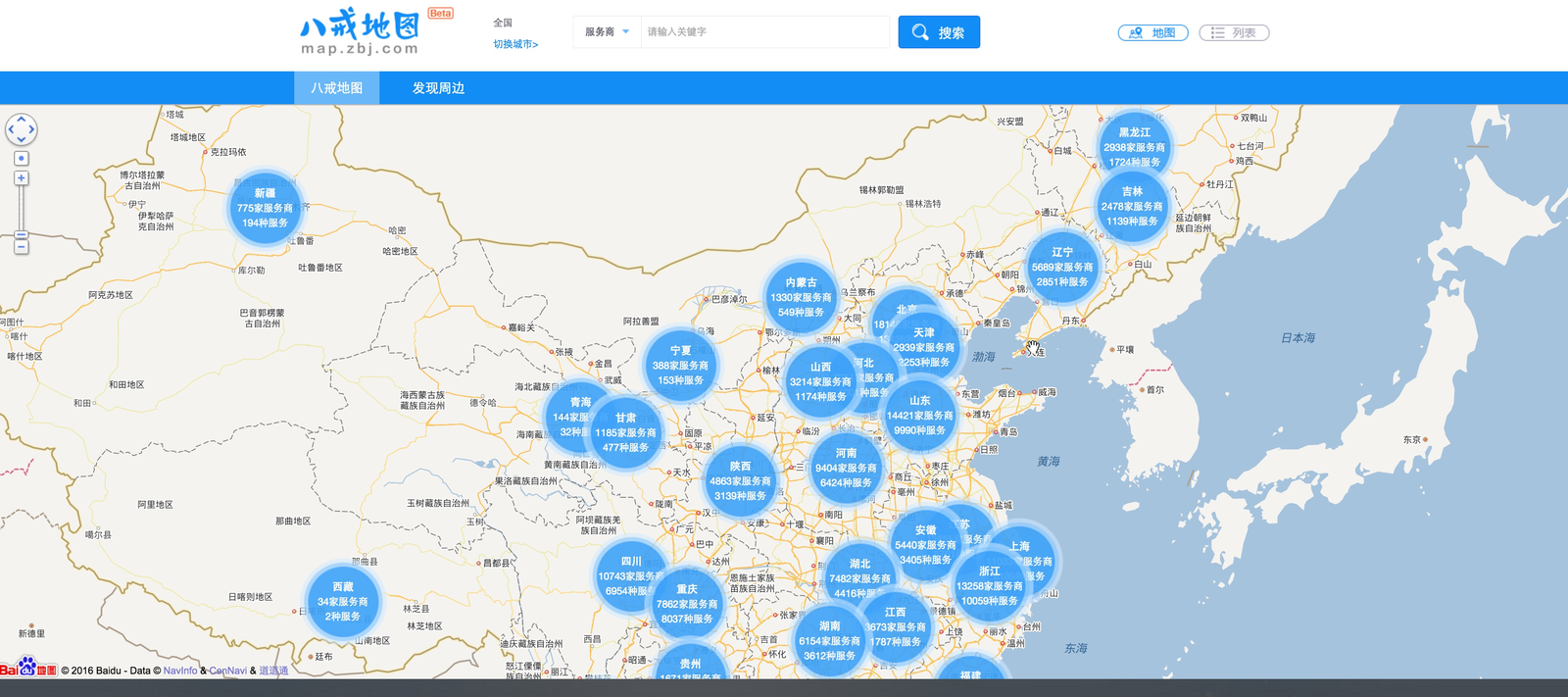Open the 服务商 search type dropdown

(x=607, y=32)
